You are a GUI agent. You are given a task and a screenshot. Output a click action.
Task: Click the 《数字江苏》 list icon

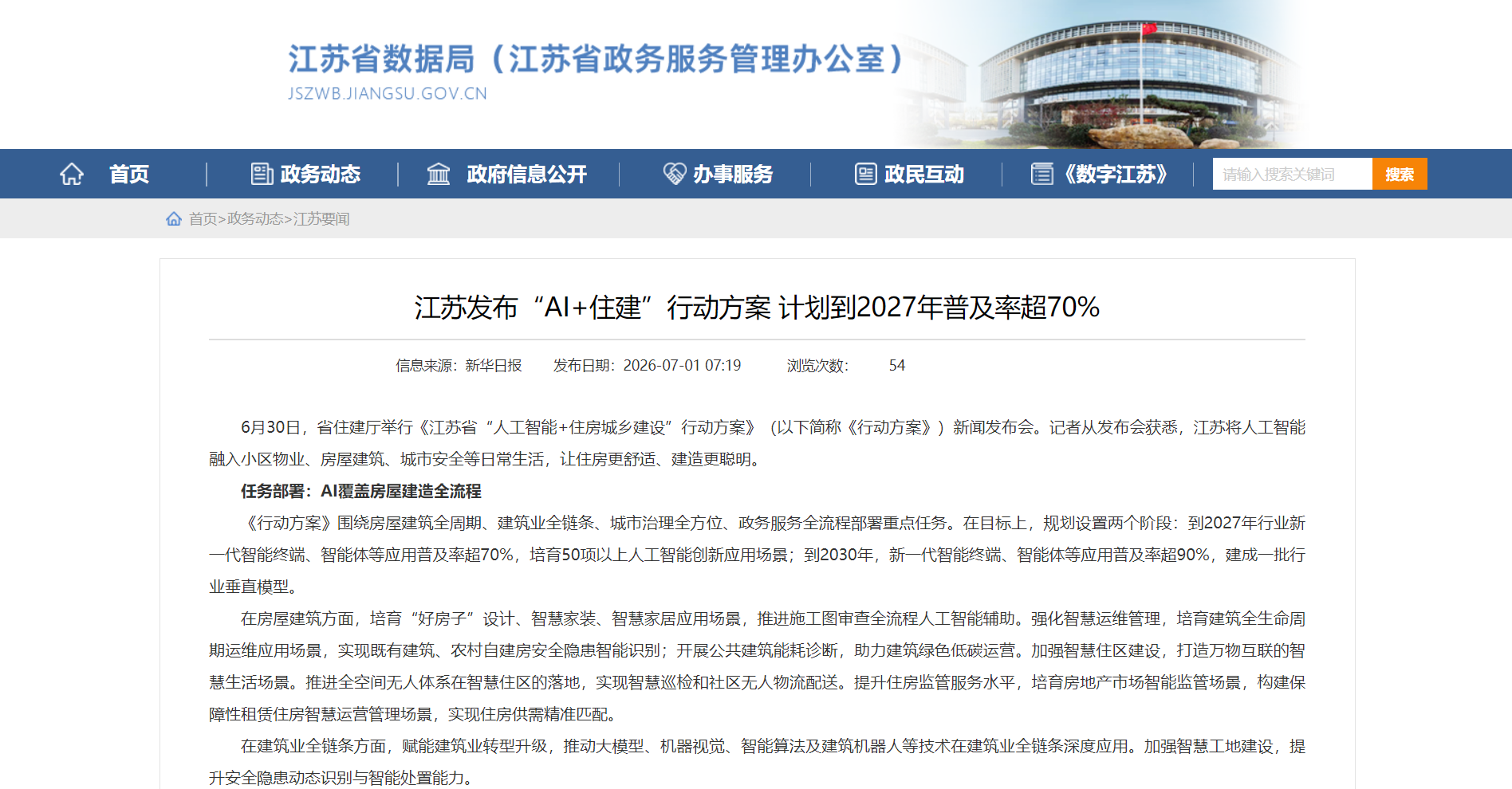tap(1041, 174)
